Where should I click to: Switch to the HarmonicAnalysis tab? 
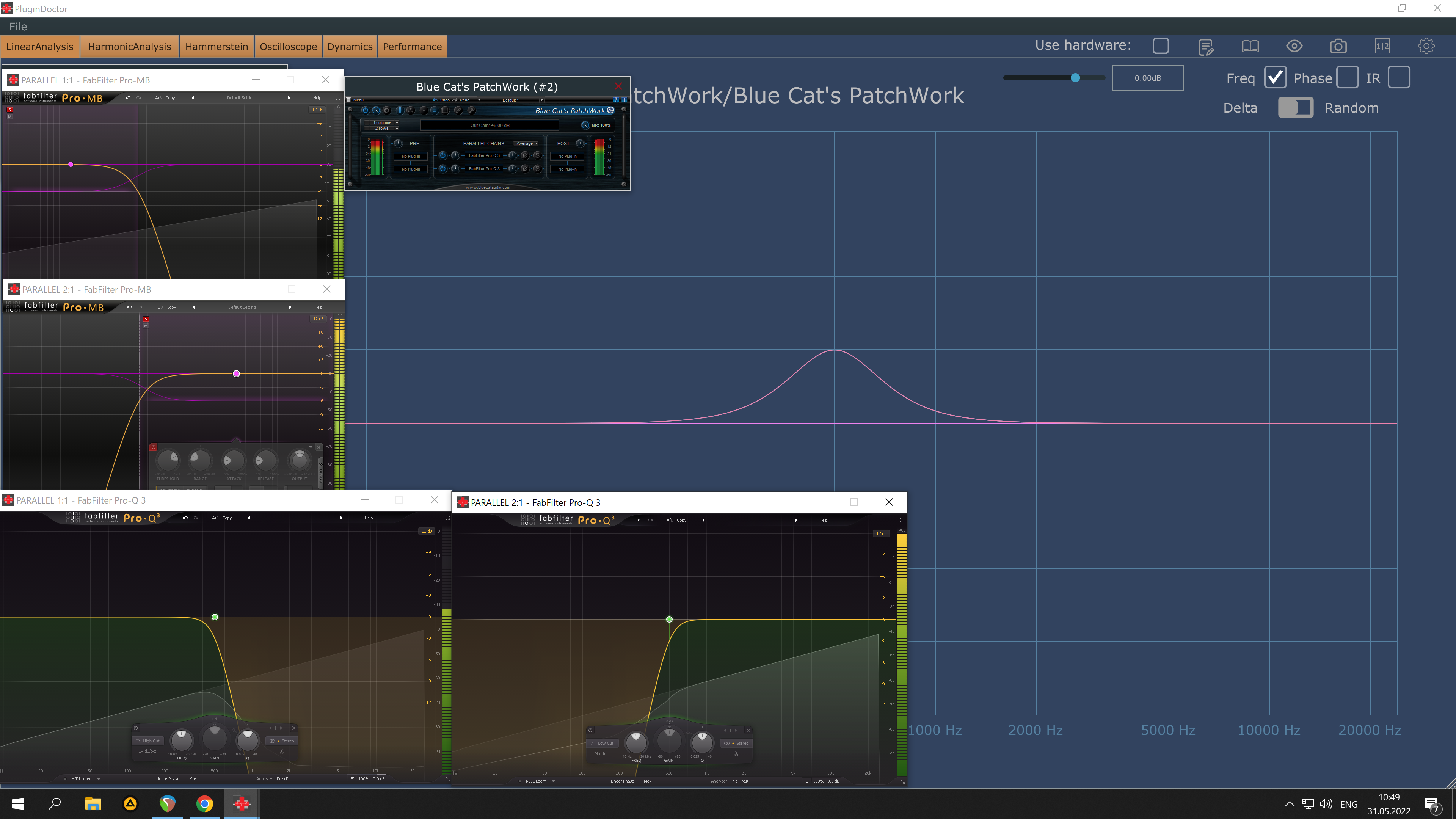[129, 46]
